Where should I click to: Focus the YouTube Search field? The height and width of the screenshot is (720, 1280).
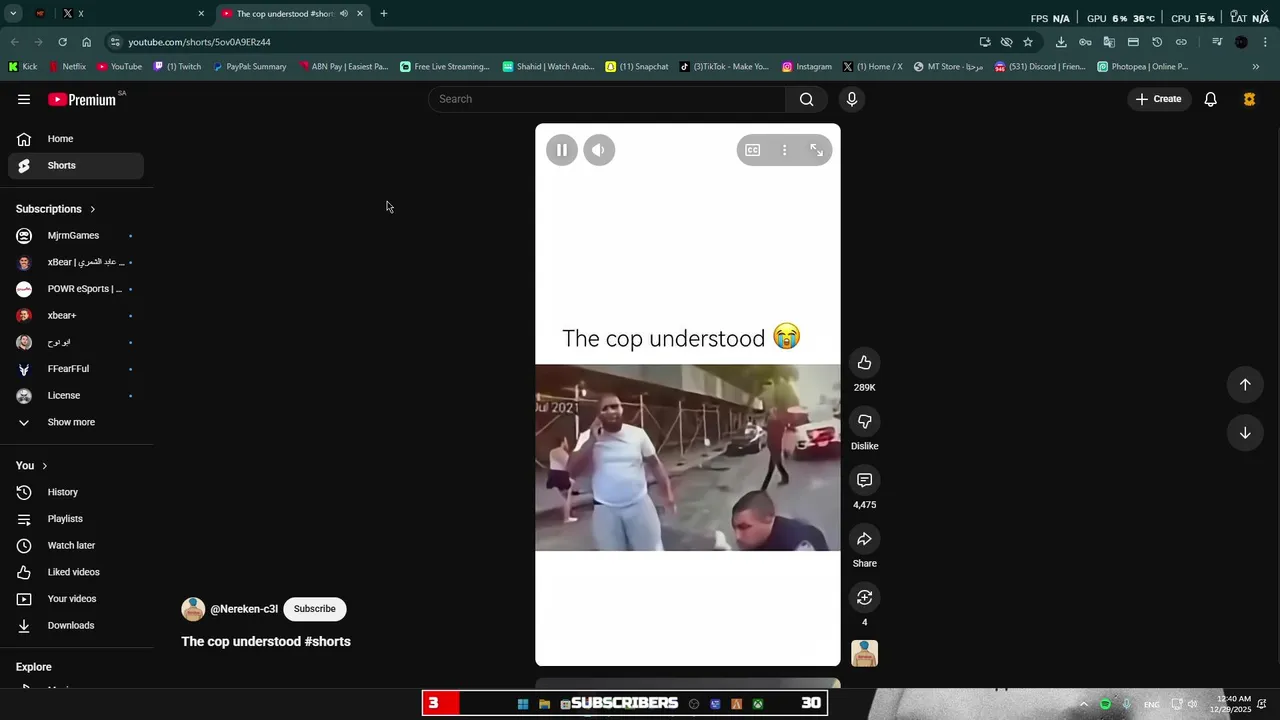click(x=607, y=99)
